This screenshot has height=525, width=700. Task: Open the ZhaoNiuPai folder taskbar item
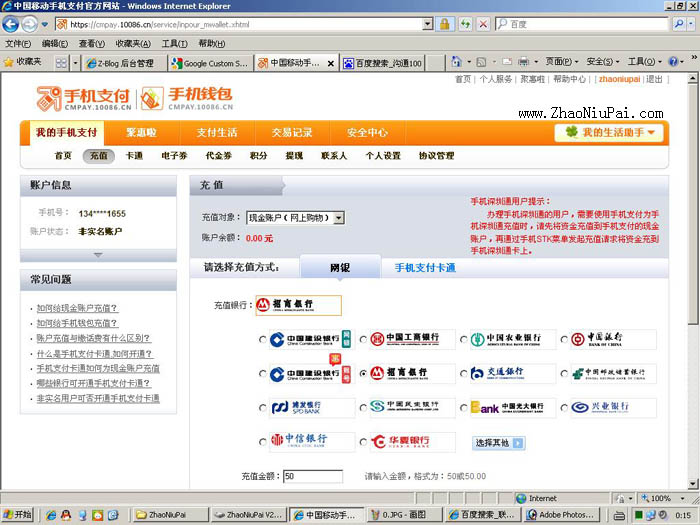[x=171, y=515]
